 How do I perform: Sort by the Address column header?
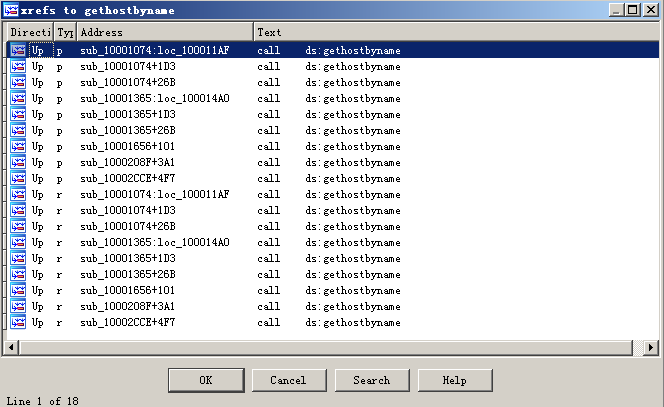click(x=166, y=32)
